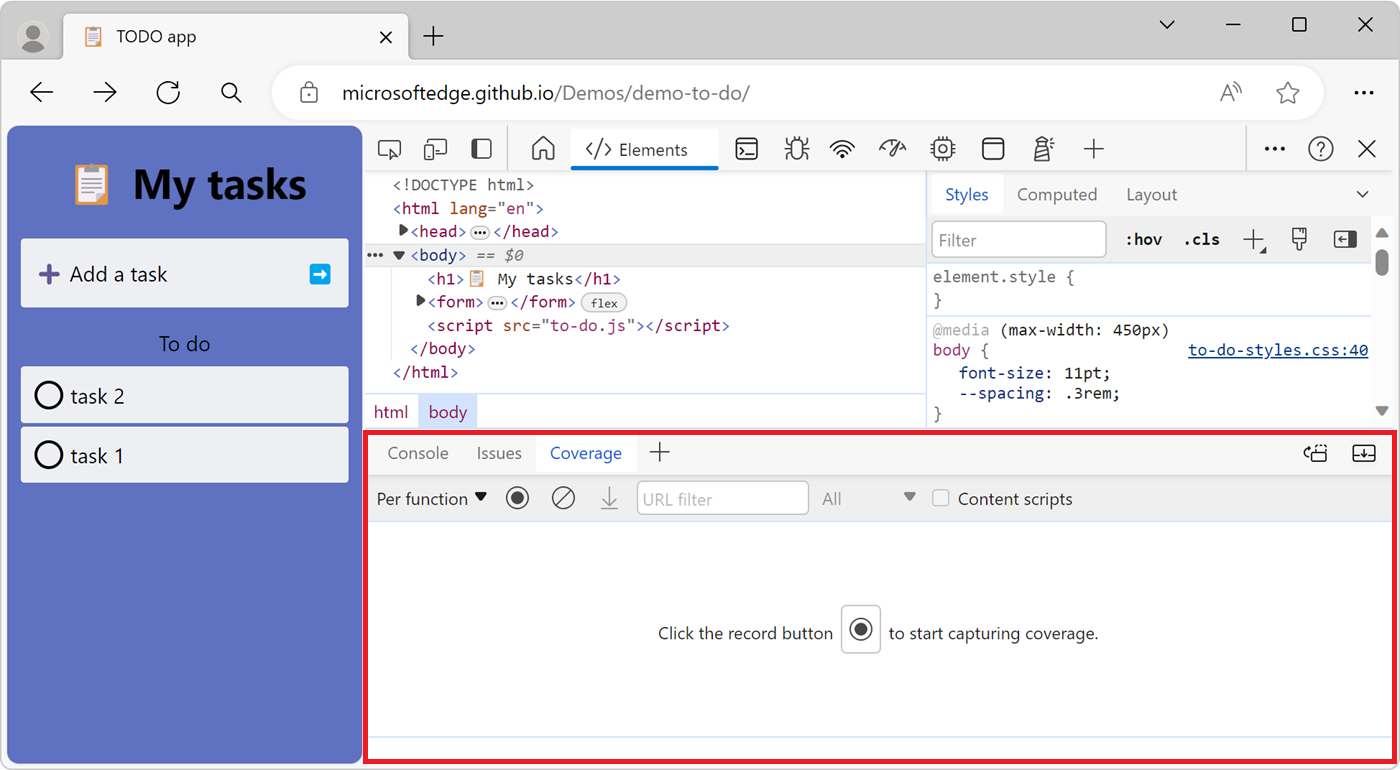Expand the head element node
Image resolution: width=1400 pixels, height=770 pixels.
click(x=404, y=231)
